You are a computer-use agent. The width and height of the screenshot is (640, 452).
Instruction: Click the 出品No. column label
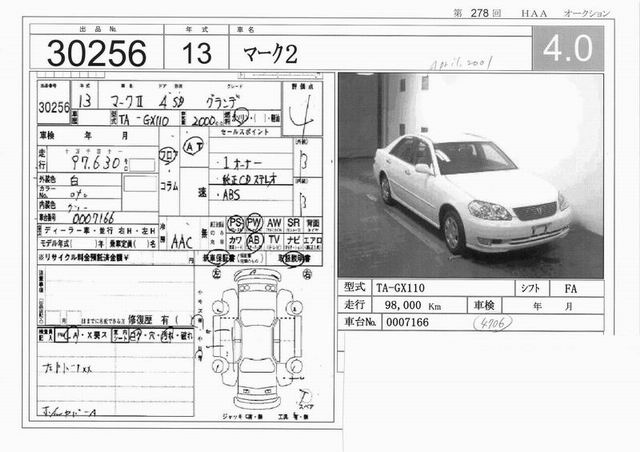click(98, 29)
